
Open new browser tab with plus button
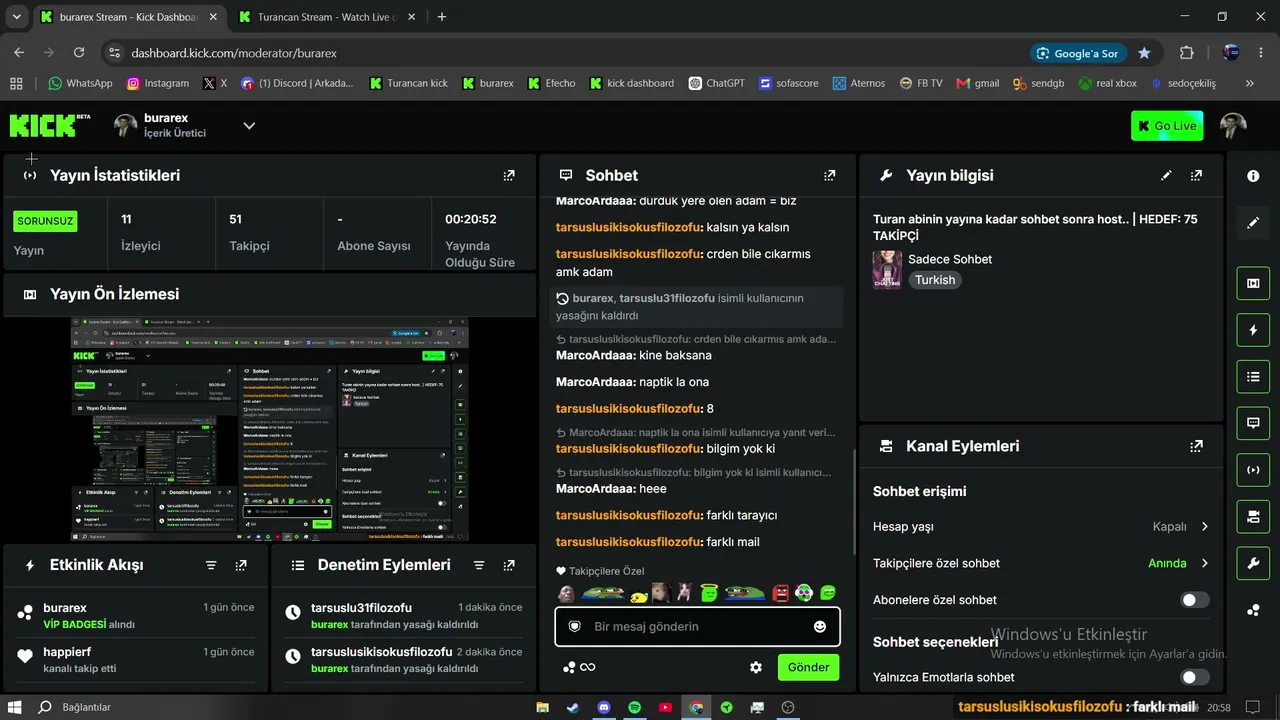coord(442,17)
